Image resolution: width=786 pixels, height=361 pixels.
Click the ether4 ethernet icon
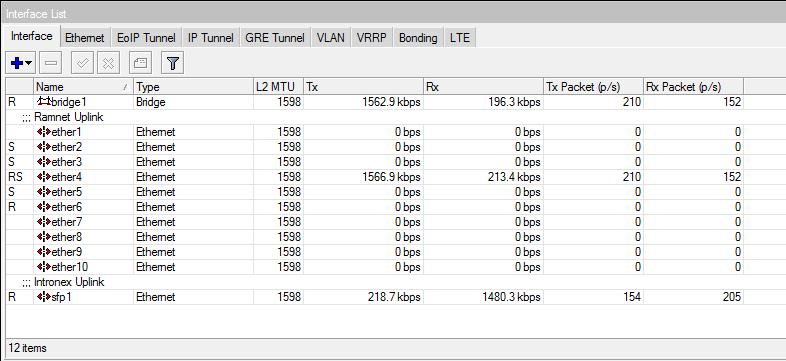click(x=44, y=177)
